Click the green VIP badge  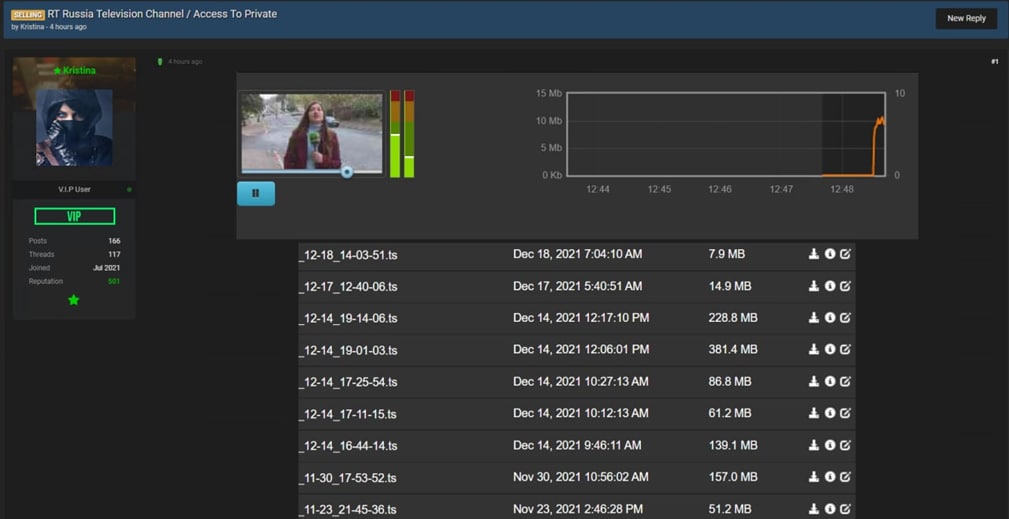74,216
